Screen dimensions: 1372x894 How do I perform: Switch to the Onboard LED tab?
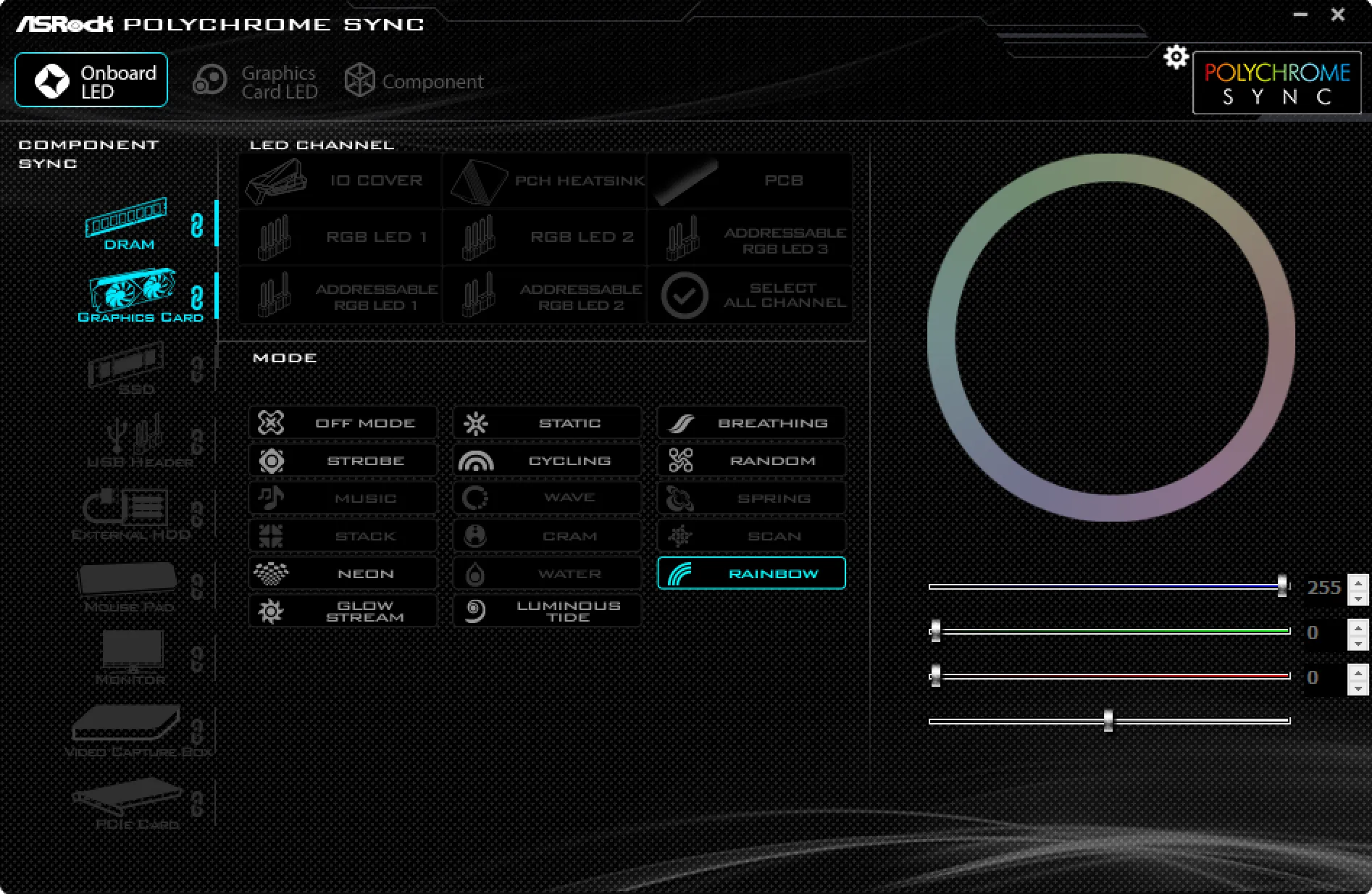point(91,80)
